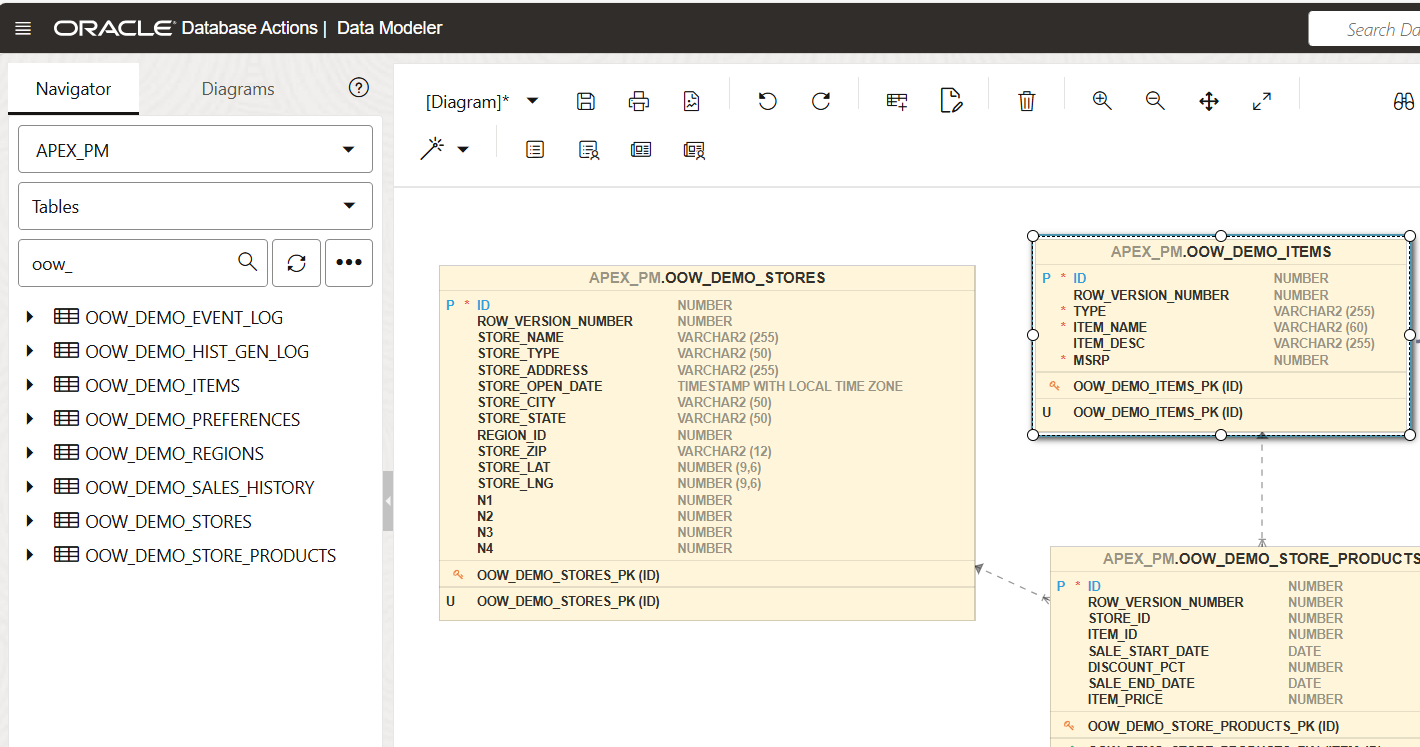Redo the last action
This screenshot has width=1420, height=747.
pos(821,101)
